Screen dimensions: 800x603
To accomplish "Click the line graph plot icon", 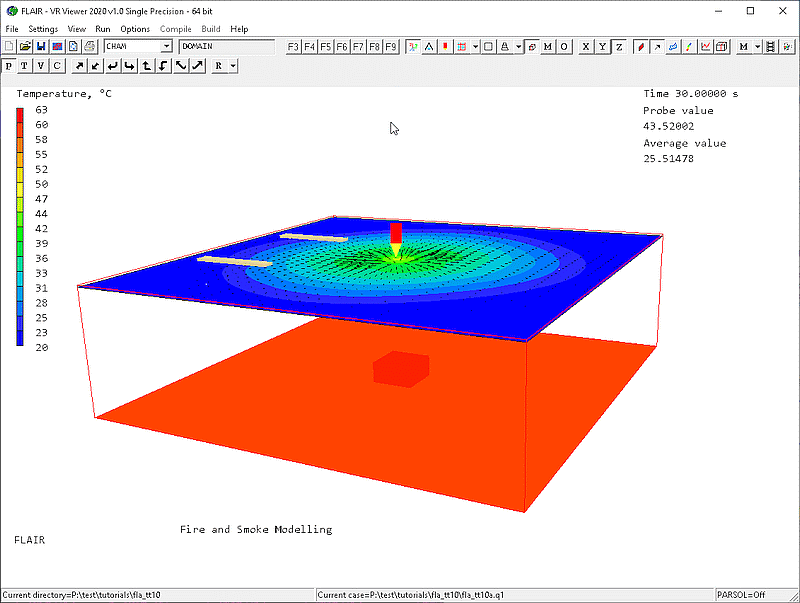I will point(706,46).
